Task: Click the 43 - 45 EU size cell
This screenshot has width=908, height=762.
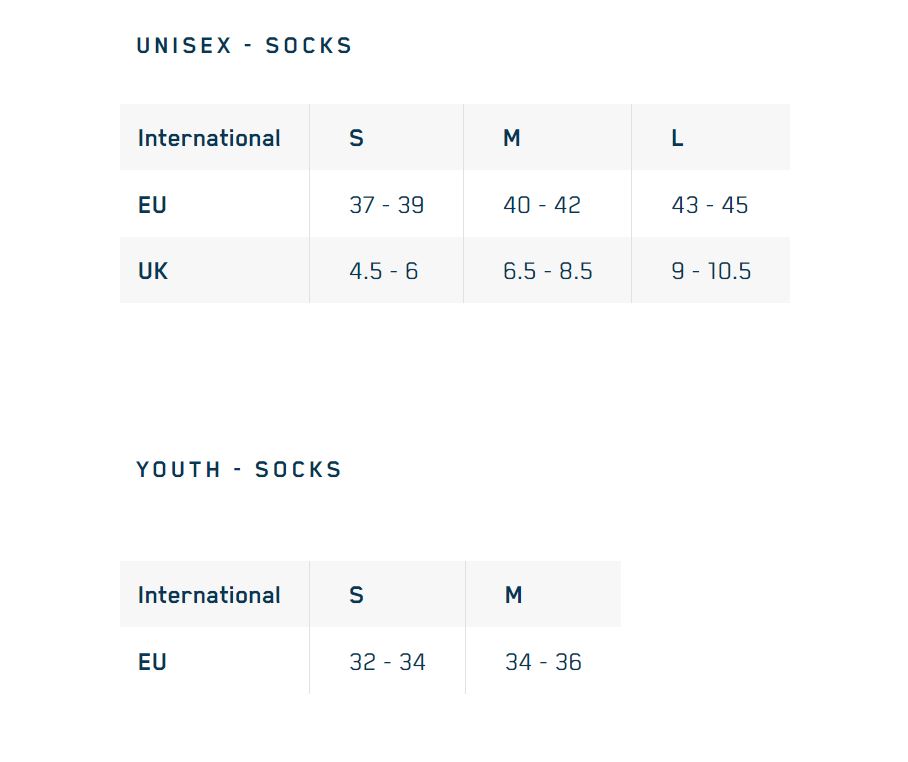Action: [x=709, y=205]
